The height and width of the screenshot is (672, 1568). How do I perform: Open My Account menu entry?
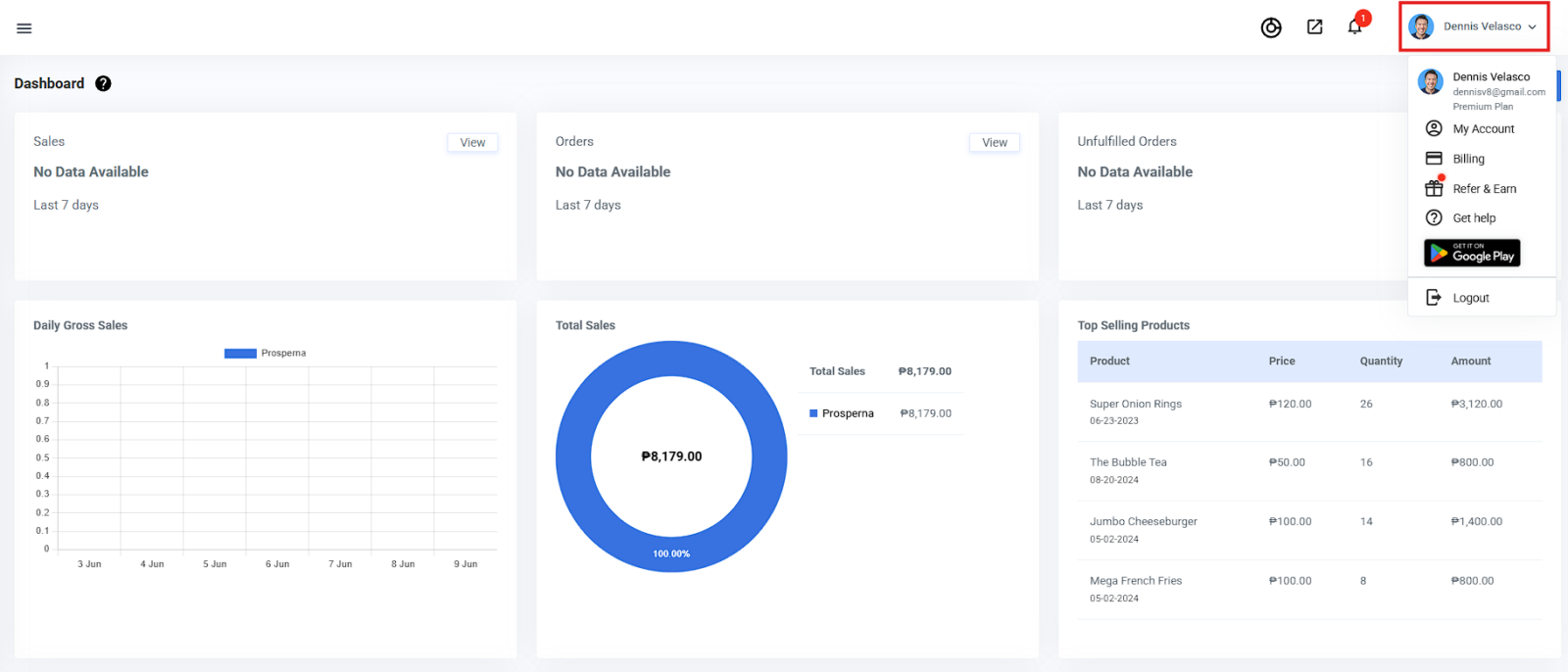point(1482,128)
